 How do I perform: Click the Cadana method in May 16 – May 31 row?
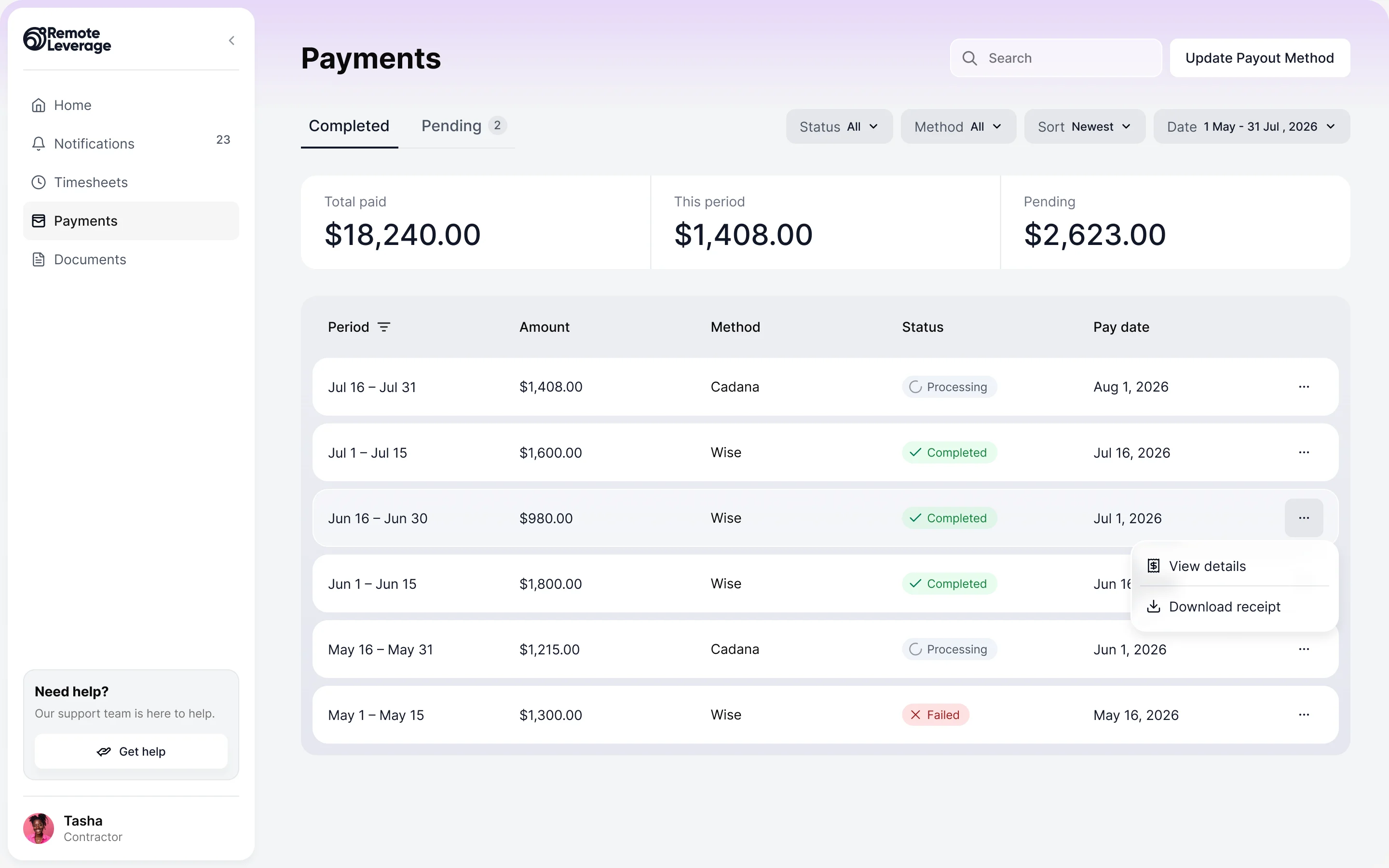pyautogui.click(x=735, y=649)
